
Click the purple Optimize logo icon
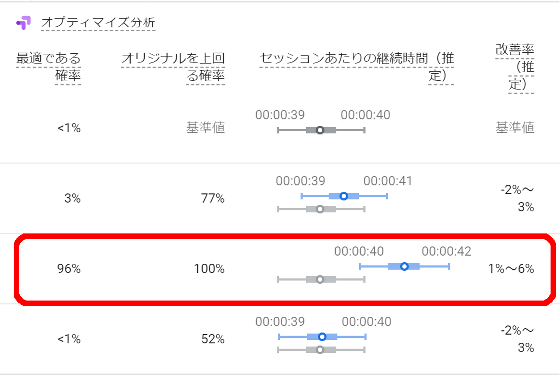pyautogui.click(x=23, y=23)
